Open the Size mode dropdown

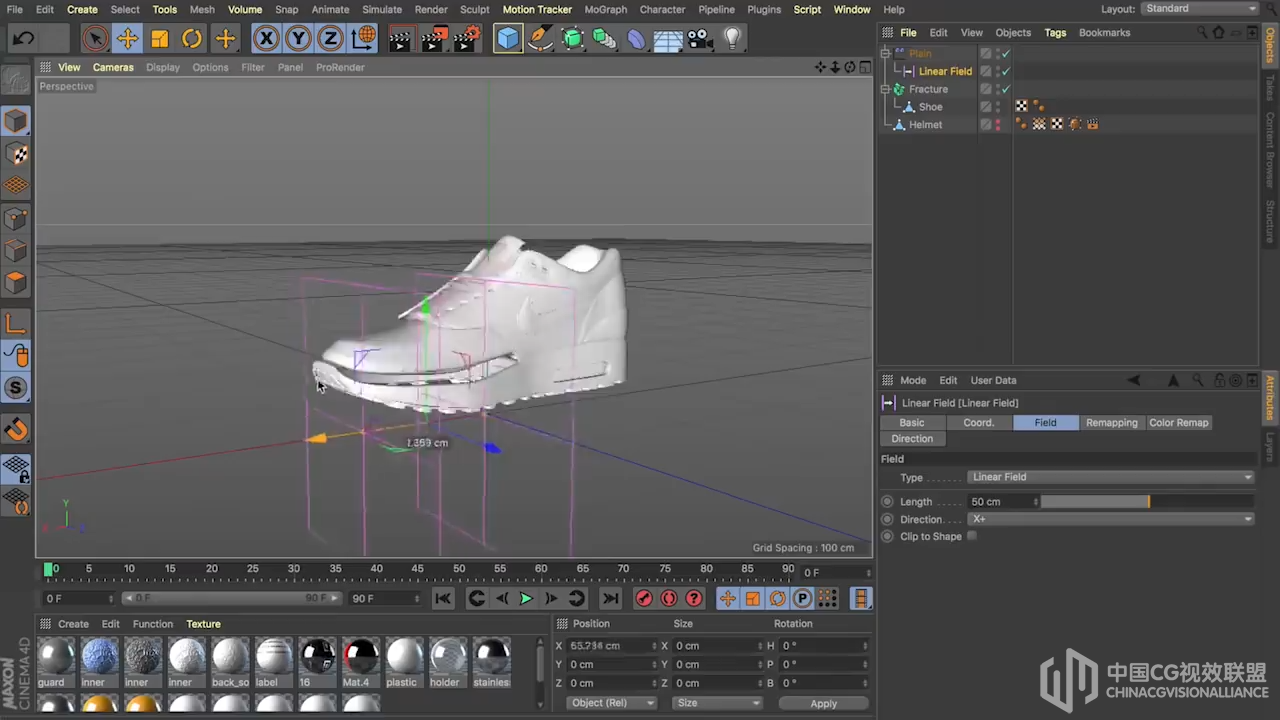coord(718,703)
